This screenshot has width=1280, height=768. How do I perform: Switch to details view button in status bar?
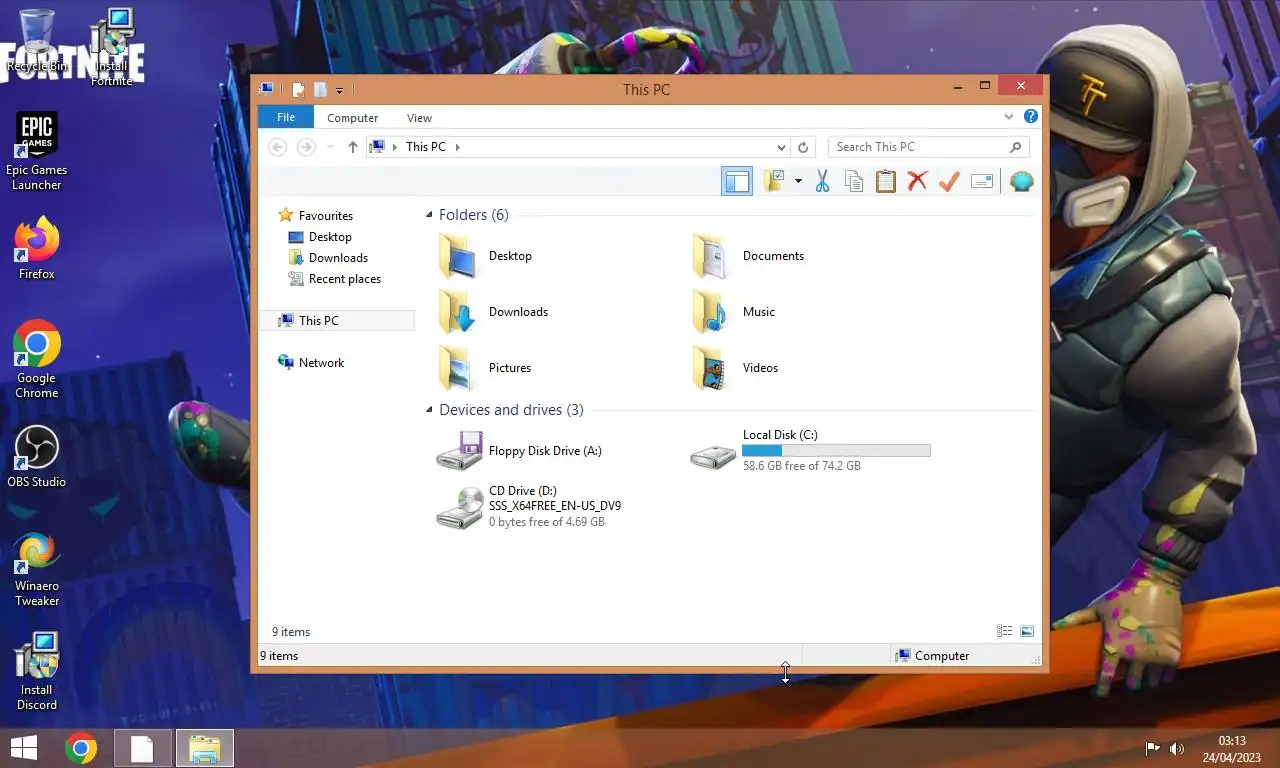click(1005, 631)
